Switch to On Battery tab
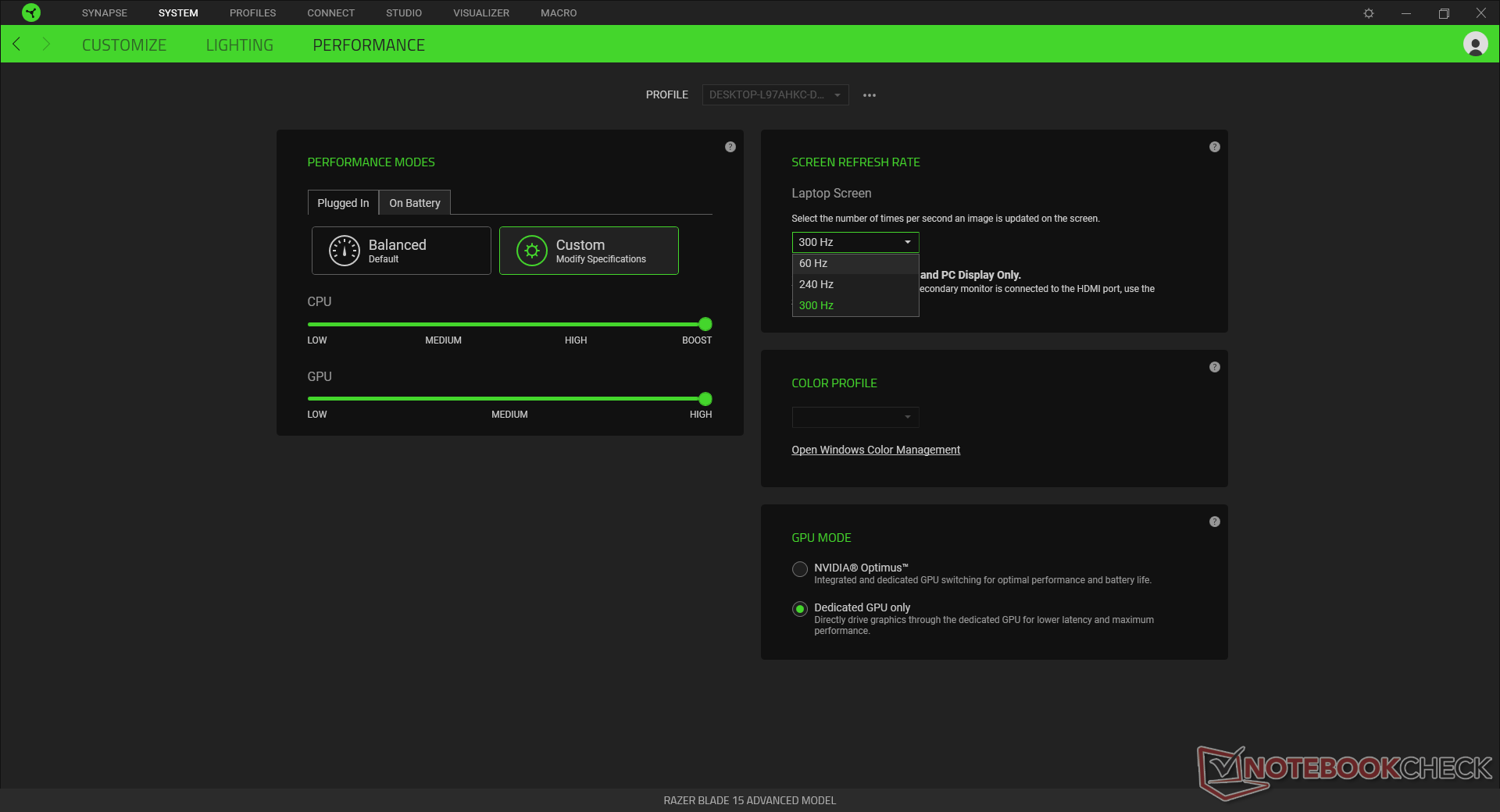 point(414,203)
